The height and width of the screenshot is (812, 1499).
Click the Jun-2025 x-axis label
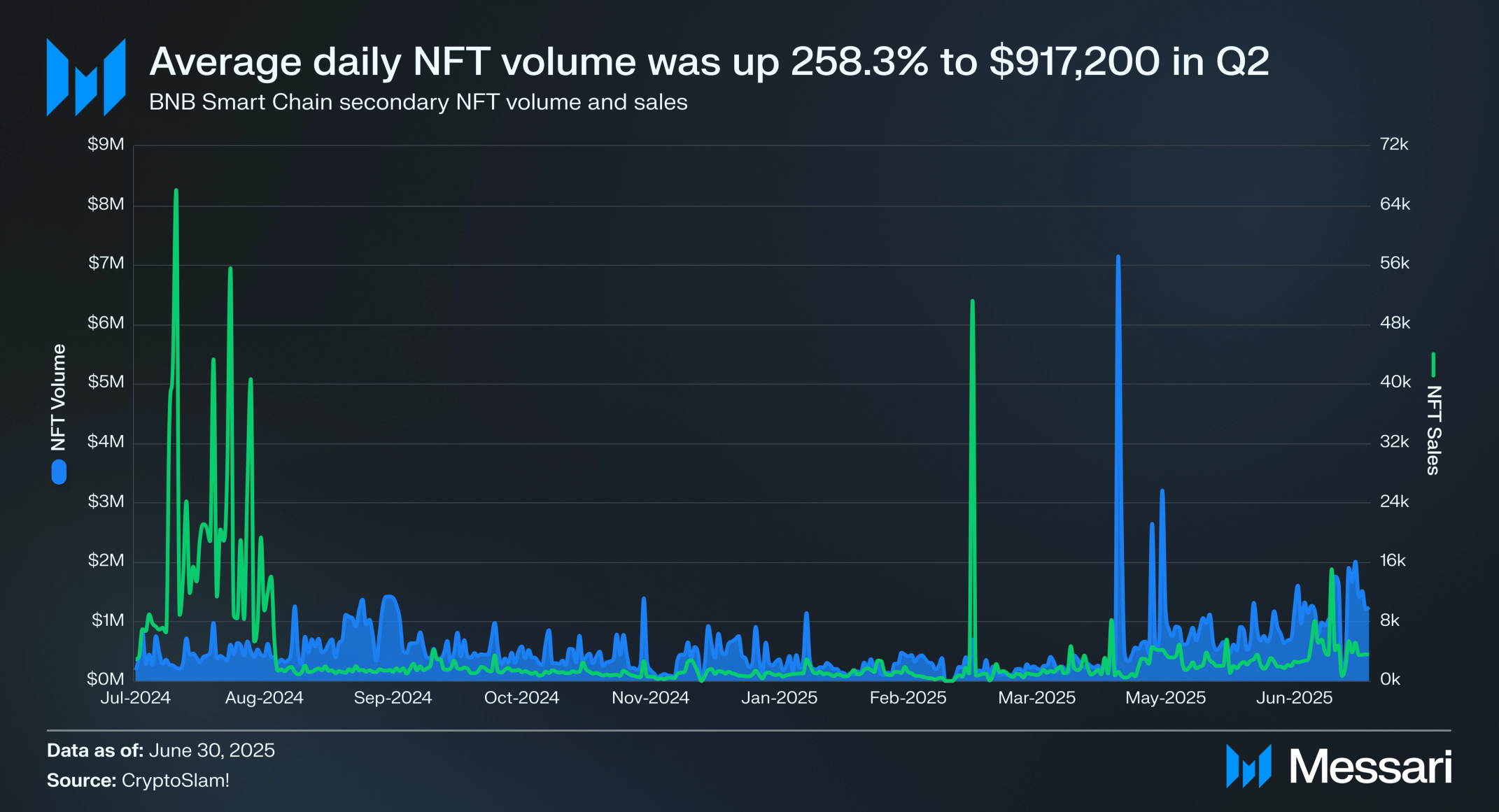coord(1294,698)
